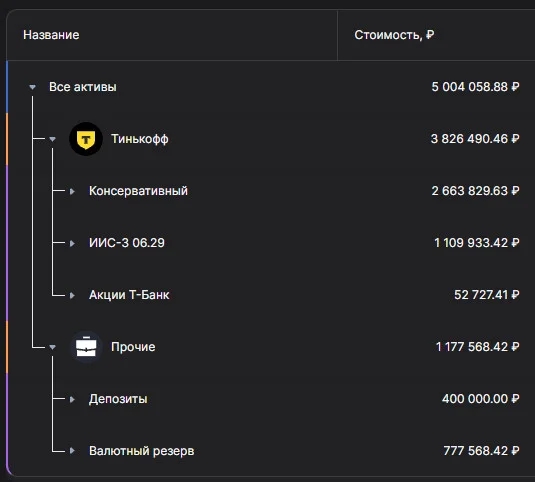Select the Депозиты row label
Image resolution: width=535 pixels, height=482 pixels.
118,399
